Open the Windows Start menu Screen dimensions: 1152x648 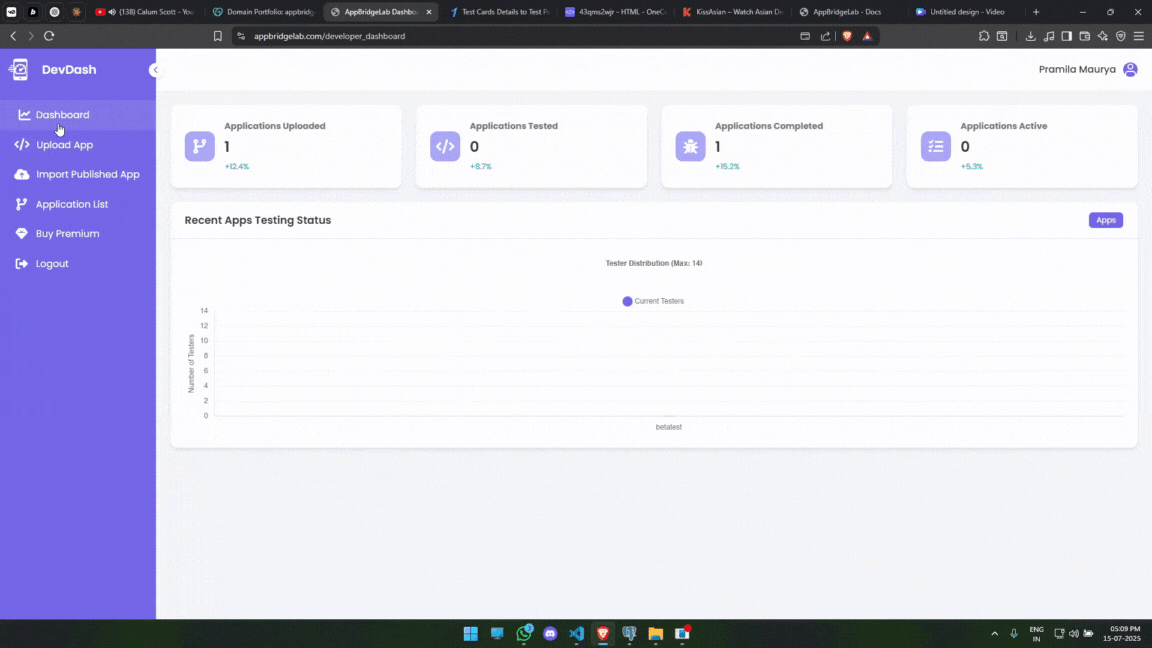(471, 633)
